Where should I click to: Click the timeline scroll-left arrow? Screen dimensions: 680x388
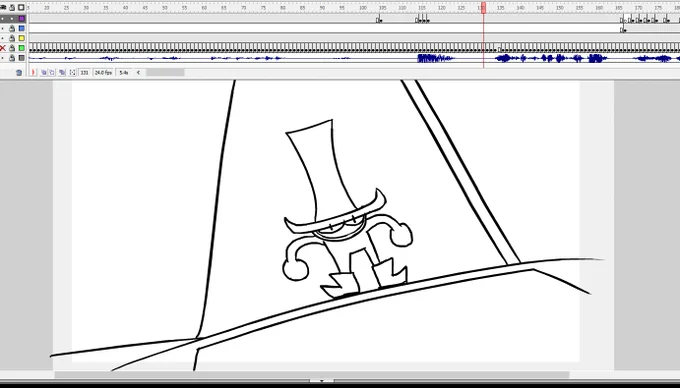click(138, 72)
